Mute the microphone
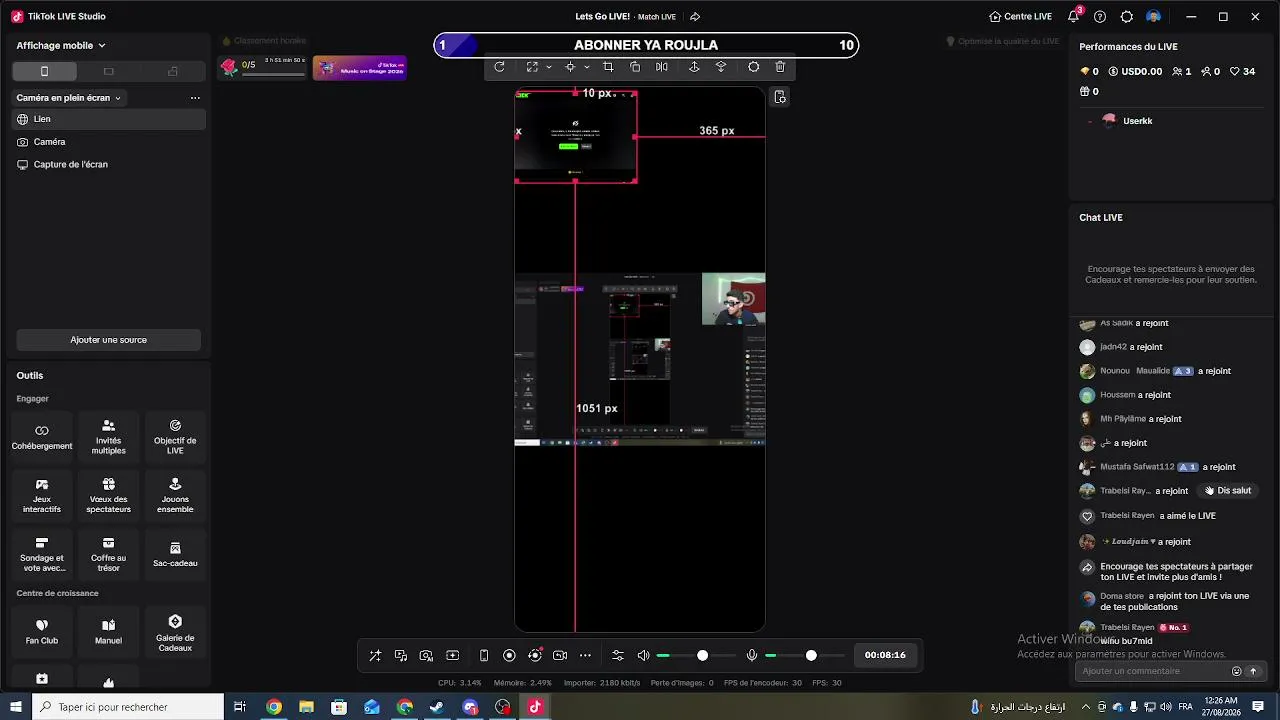This screenshot has height=720, width=1280. tap(752, 655)
